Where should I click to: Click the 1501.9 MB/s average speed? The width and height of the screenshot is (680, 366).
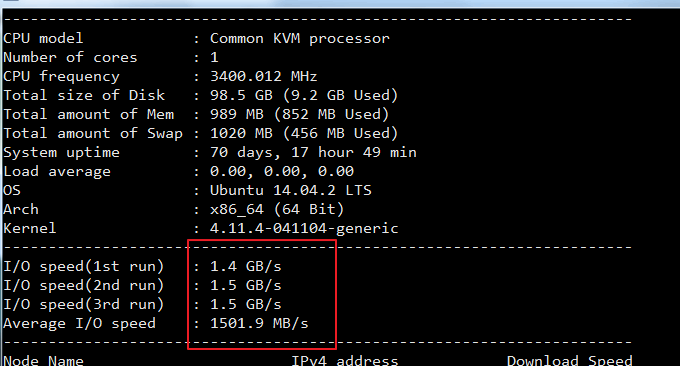pos(259,324)
